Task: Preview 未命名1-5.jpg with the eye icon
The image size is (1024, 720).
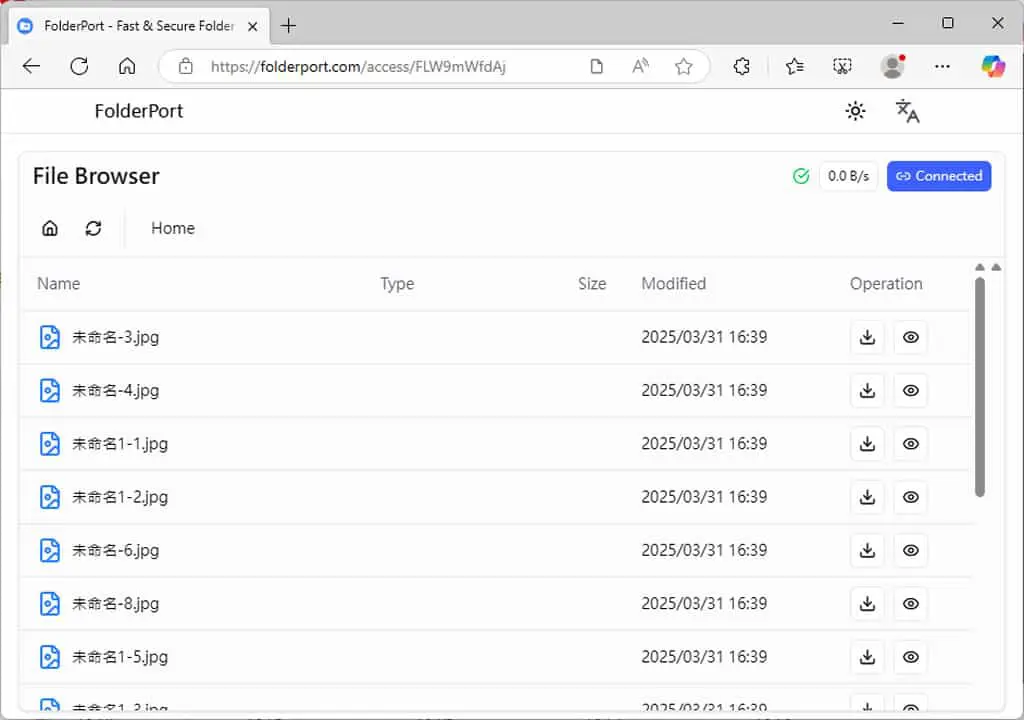Action: click(x=910, y=657)
